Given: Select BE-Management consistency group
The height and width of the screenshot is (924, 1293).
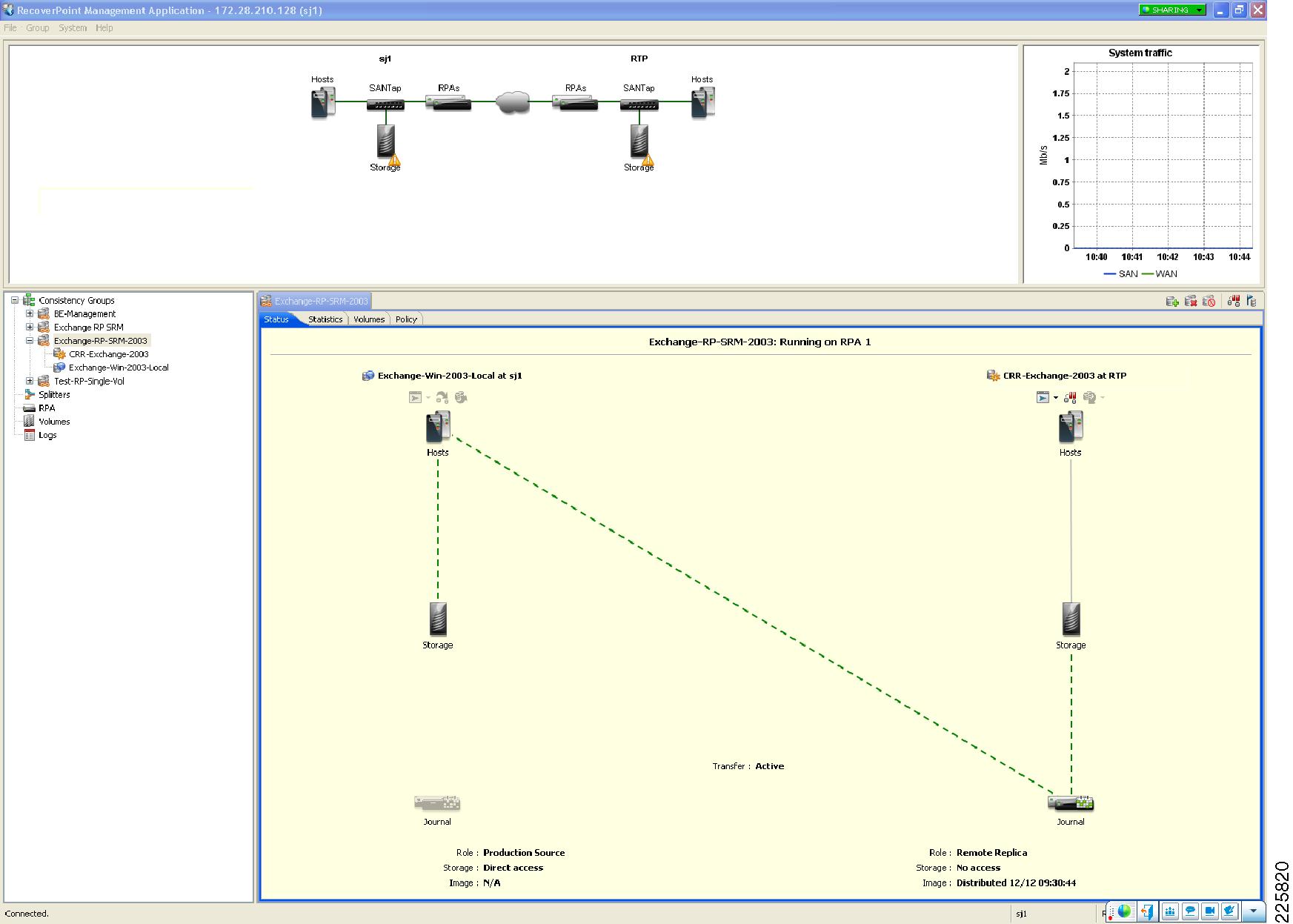Looking at the screenshot, I should coord(84,314).
